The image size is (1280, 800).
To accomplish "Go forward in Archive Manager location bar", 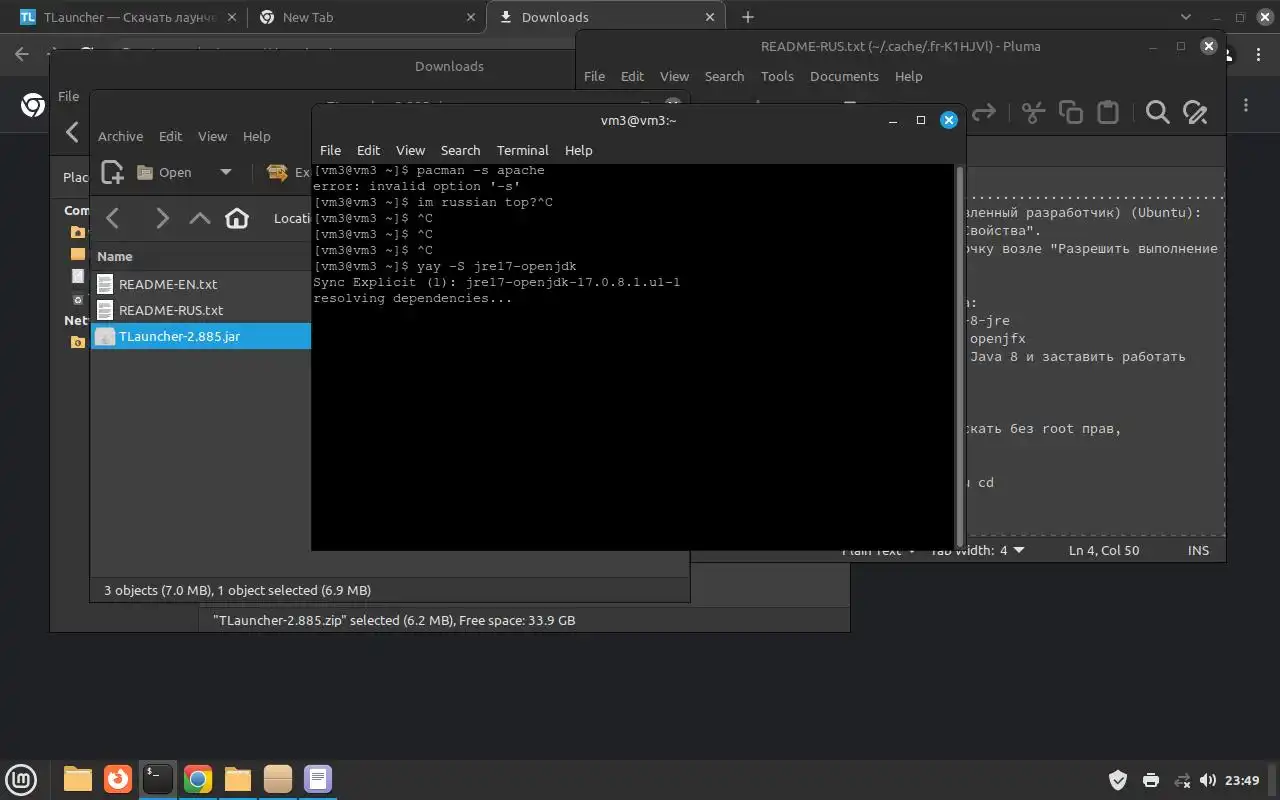I will [x=162, y=218].
